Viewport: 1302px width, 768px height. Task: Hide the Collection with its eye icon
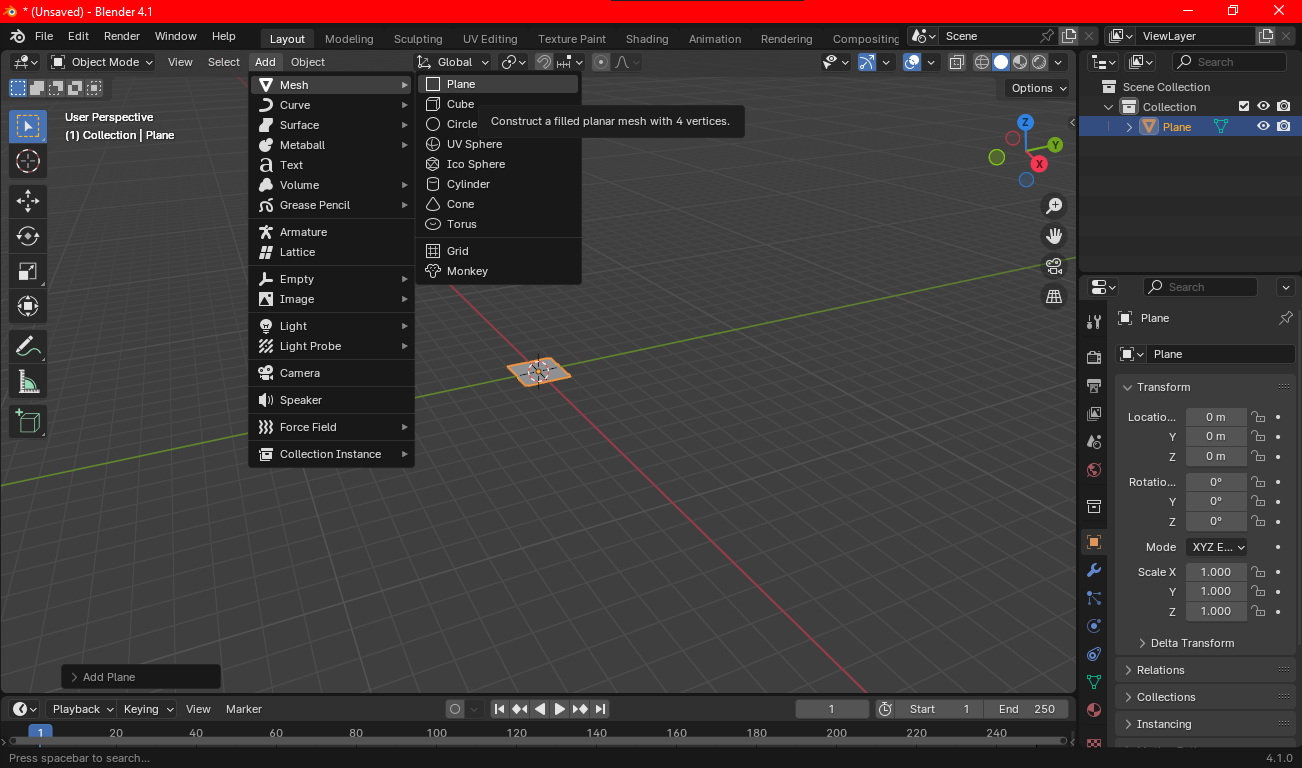click(x=1264, y=106)
